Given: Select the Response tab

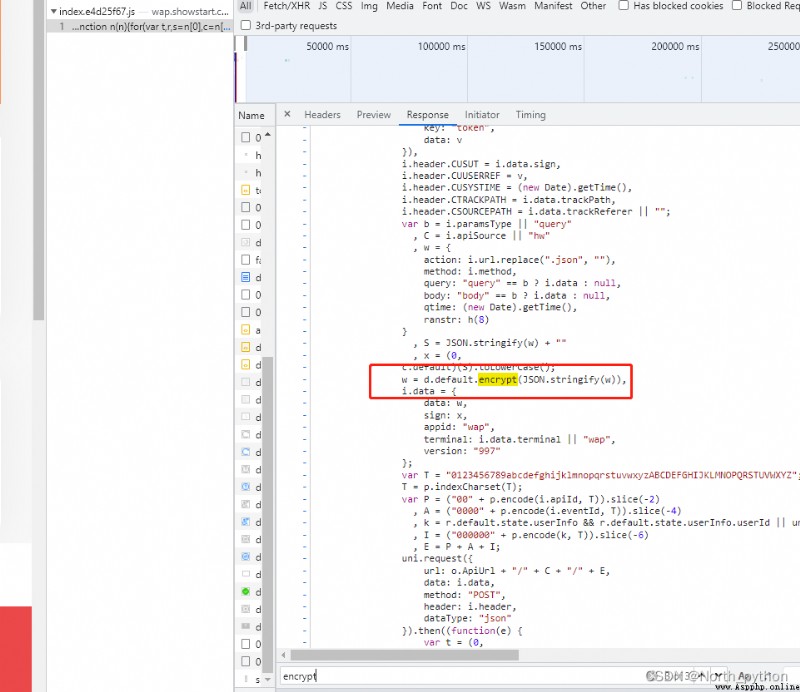Looking at the screenshot, I should click(428, 115).
